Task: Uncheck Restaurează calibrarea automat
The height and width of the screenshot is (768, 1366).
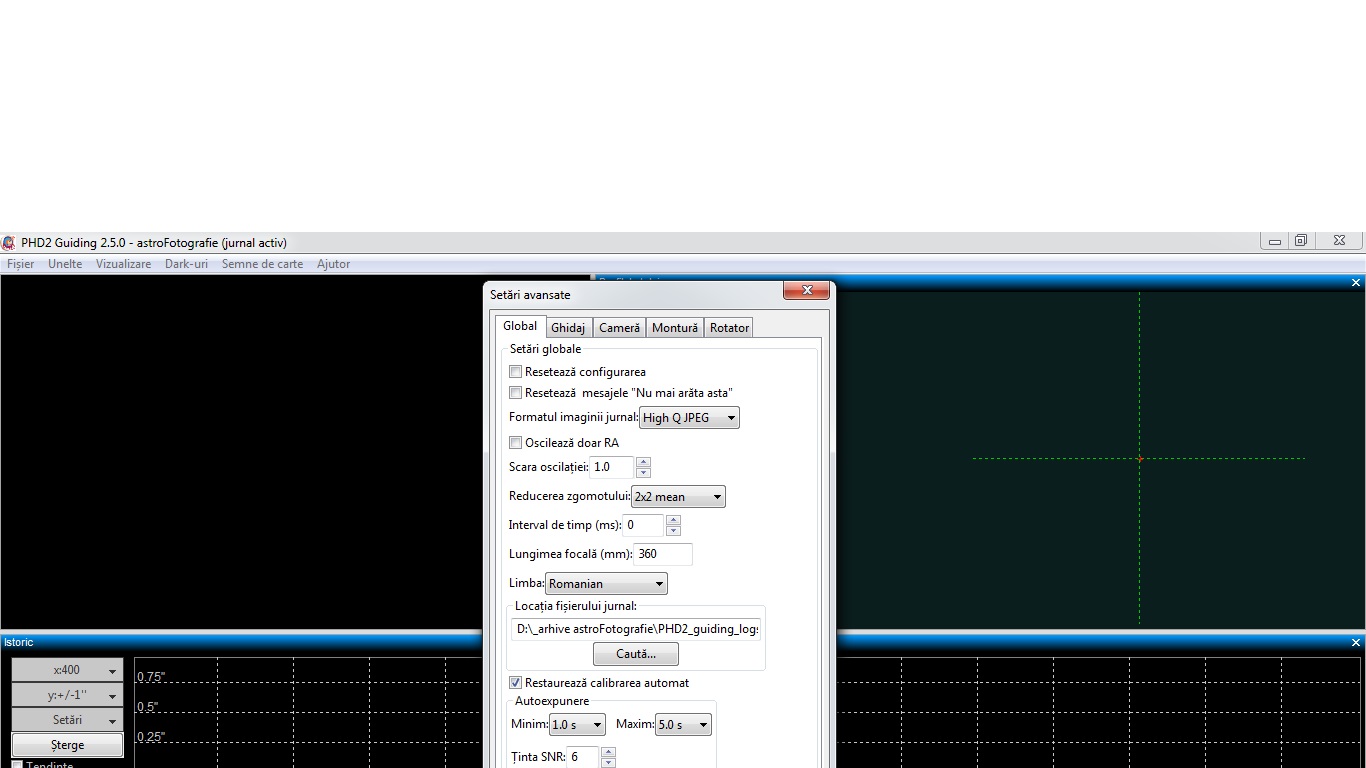Action: [x=516, y=683]
